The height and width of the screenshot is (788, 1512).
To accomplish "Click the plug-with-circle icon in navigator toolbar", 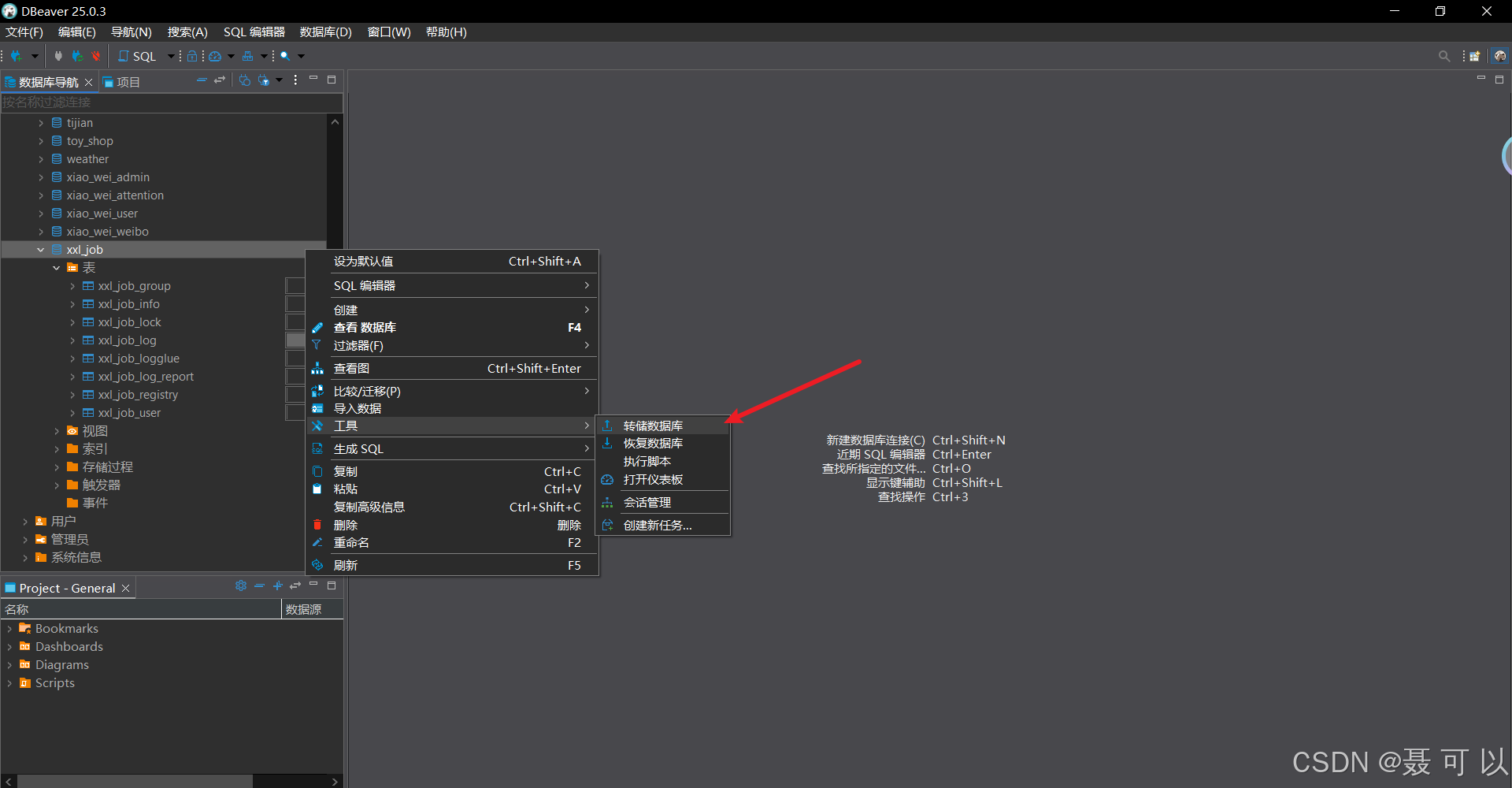I will (245, 80).
